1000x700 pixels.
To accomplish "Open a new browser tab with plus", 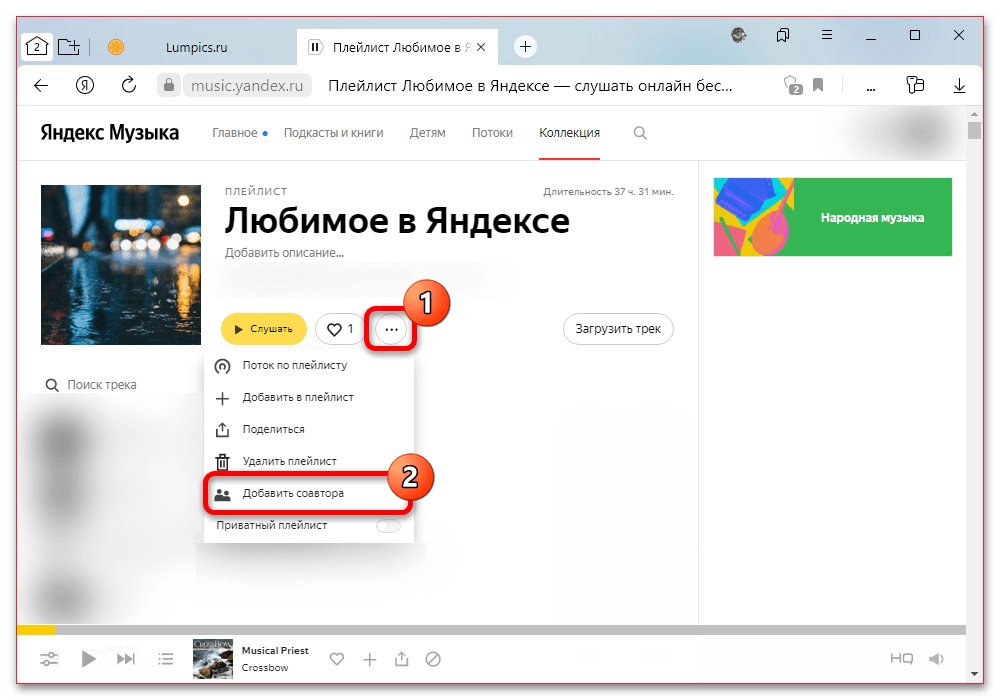I will (x=525, y=47).
